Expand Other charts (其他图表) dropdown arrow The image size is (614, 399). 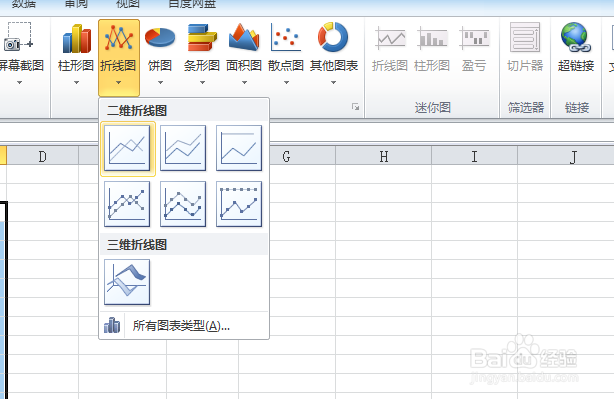click(333, 83)
